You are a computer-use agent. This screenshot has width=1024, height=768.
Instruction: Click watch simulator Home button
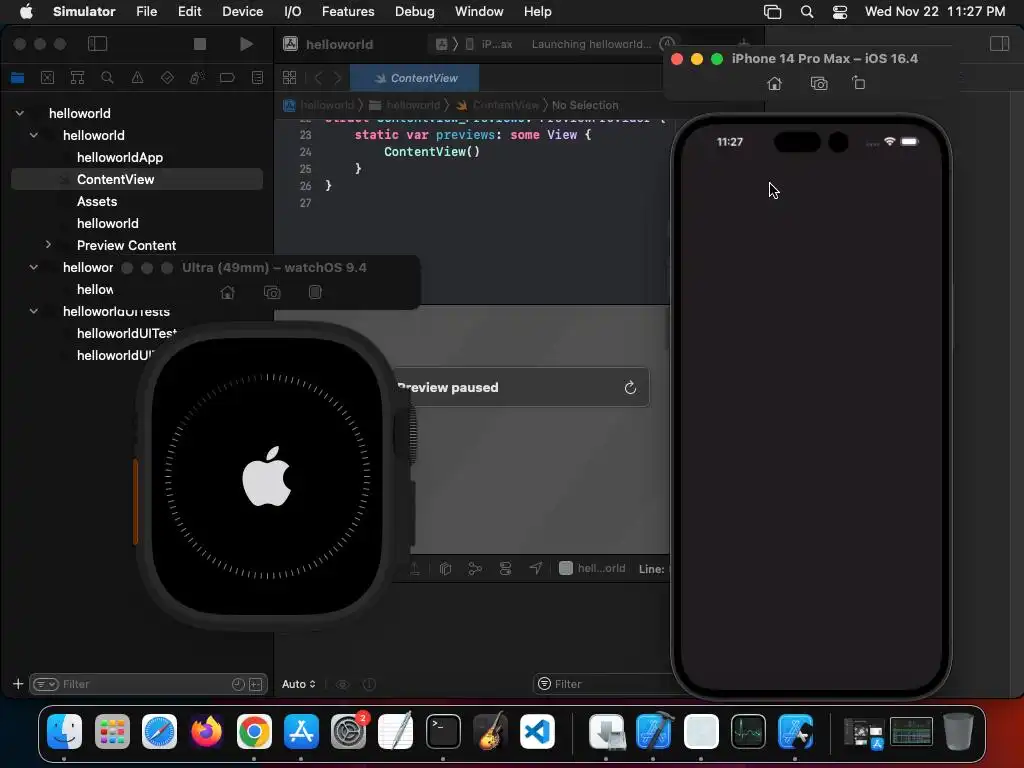227,293
